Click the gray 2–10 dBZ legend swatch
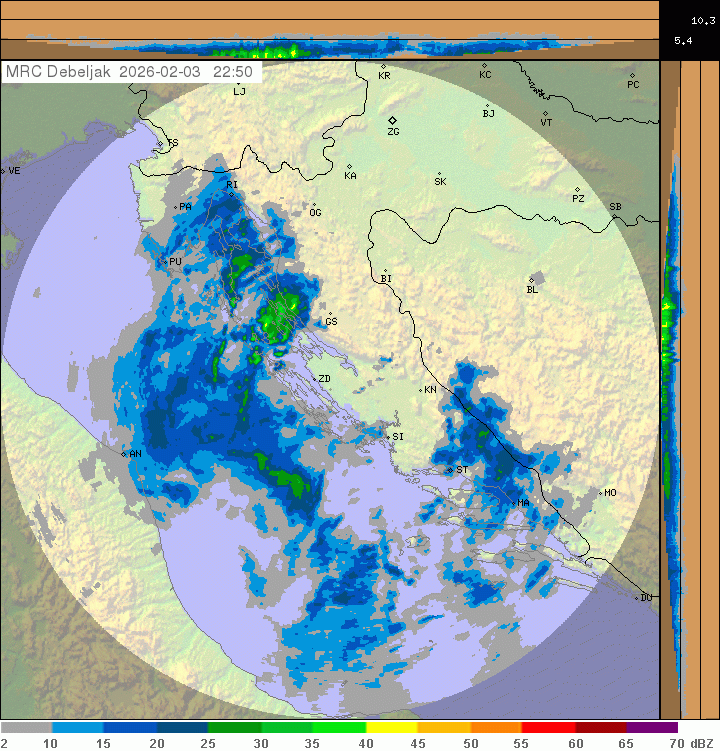720x751 pixels. (x=26, y=728)
